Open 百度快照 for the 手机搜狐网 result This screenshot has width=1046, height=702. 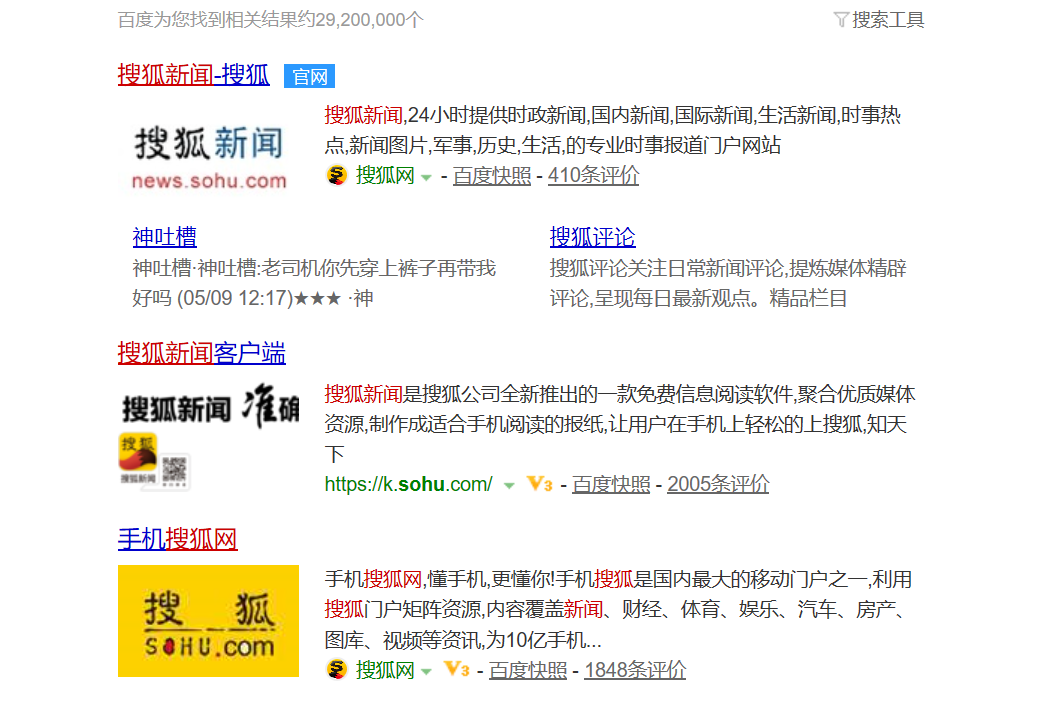coord(528,669)
